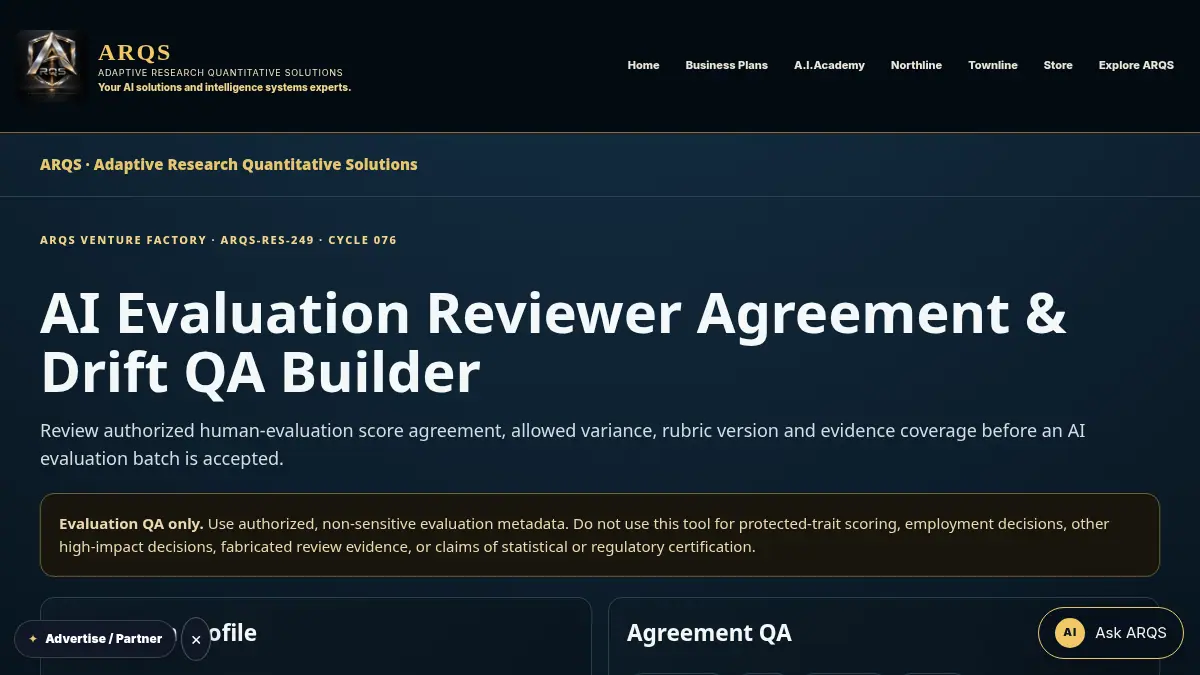Open the Home menu item
The height and width of the screenshot is (675, 1200).
[x=643, y=65]
